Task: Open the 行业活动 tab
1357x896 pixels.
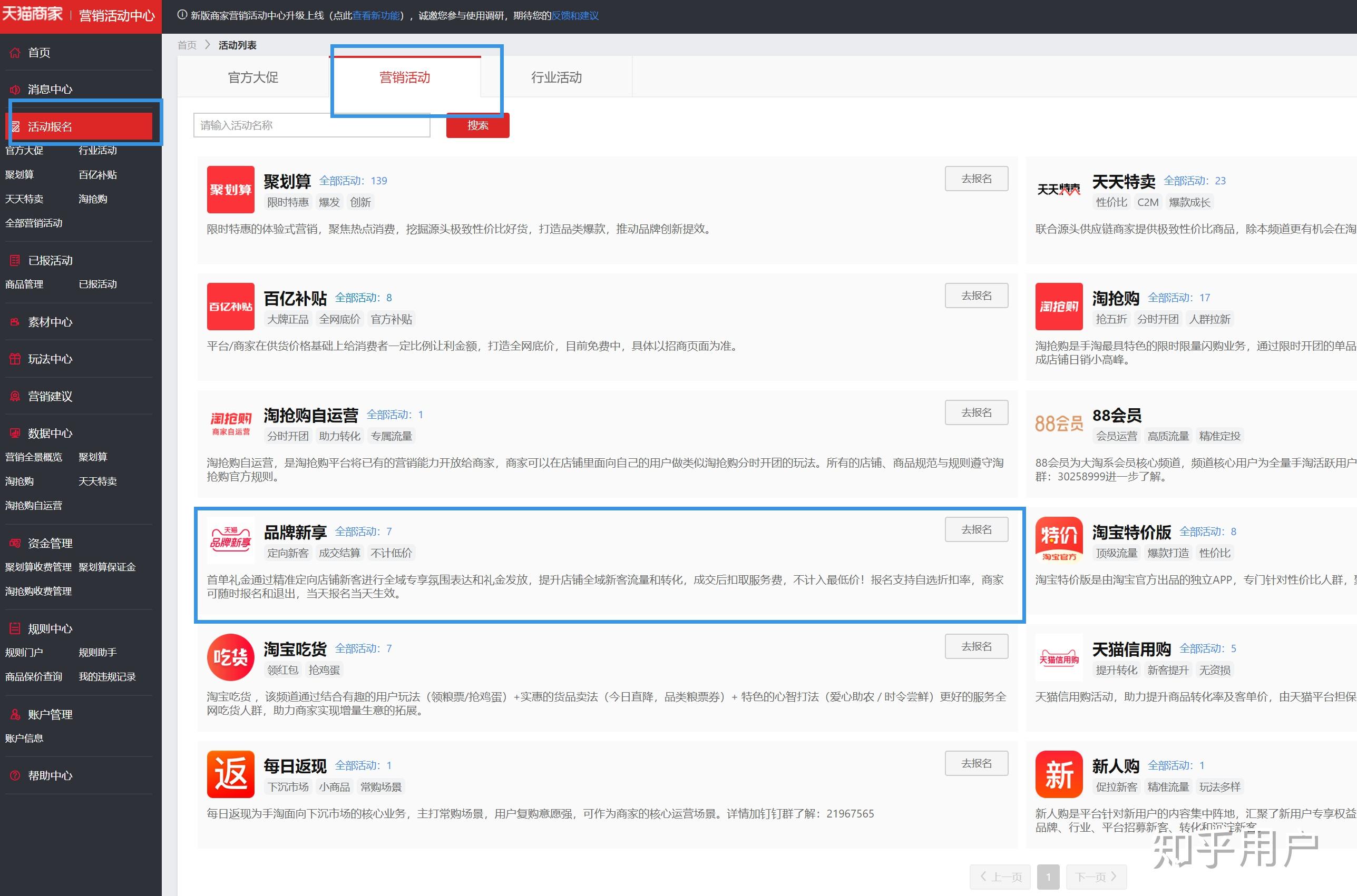Action: click(556, 77)
